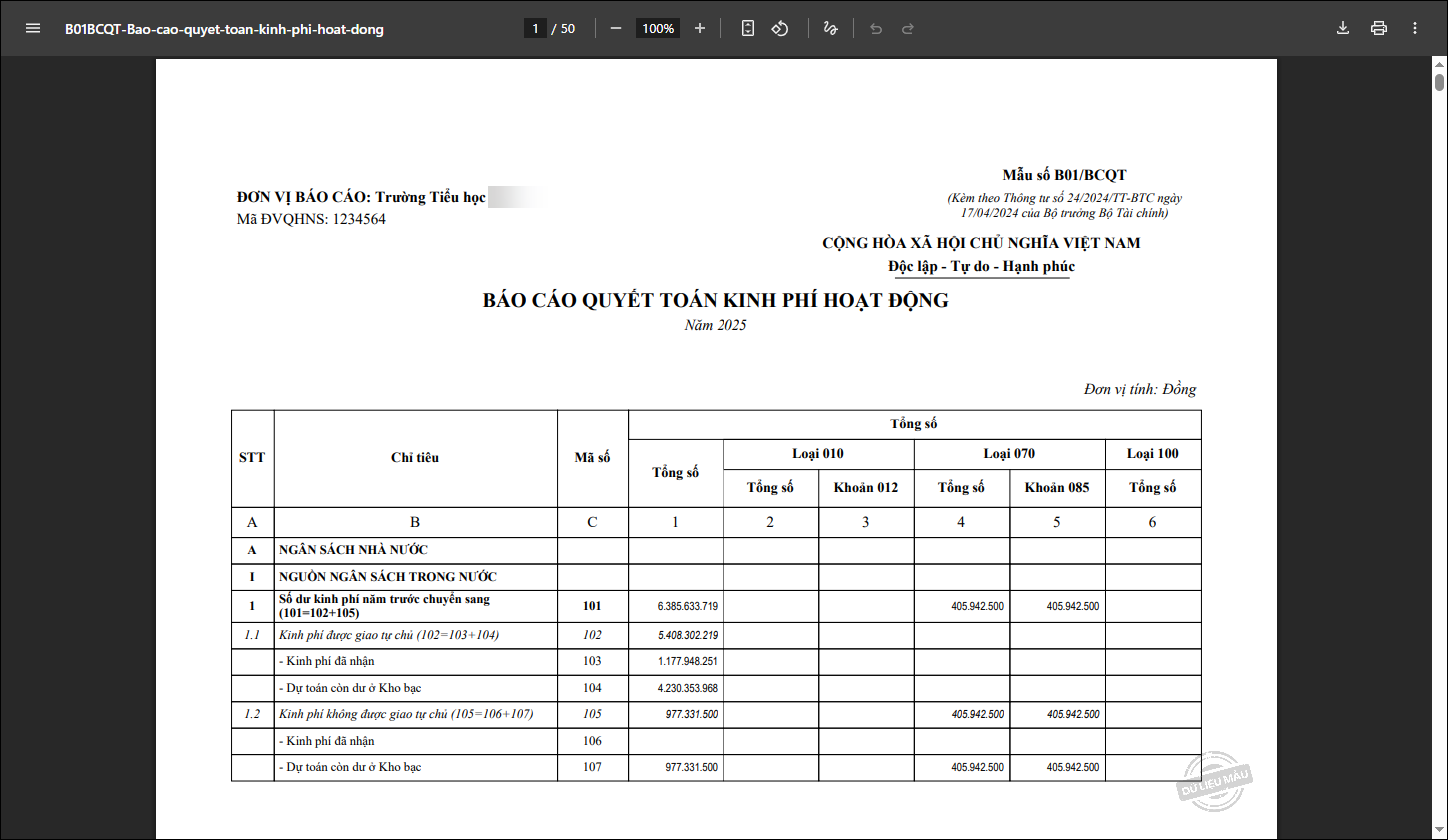Click the 100% zoom level field
This screenshot has height=840, width=1448.
click(x=658, y=28)
